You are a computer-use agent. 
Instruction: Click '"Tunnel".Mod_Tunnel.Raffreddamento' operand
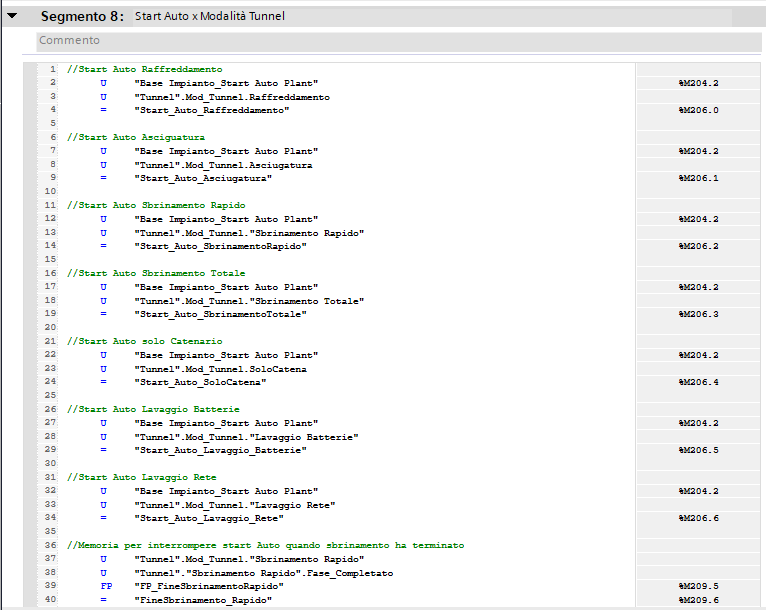pyautogui.click(x=232, y=97)
